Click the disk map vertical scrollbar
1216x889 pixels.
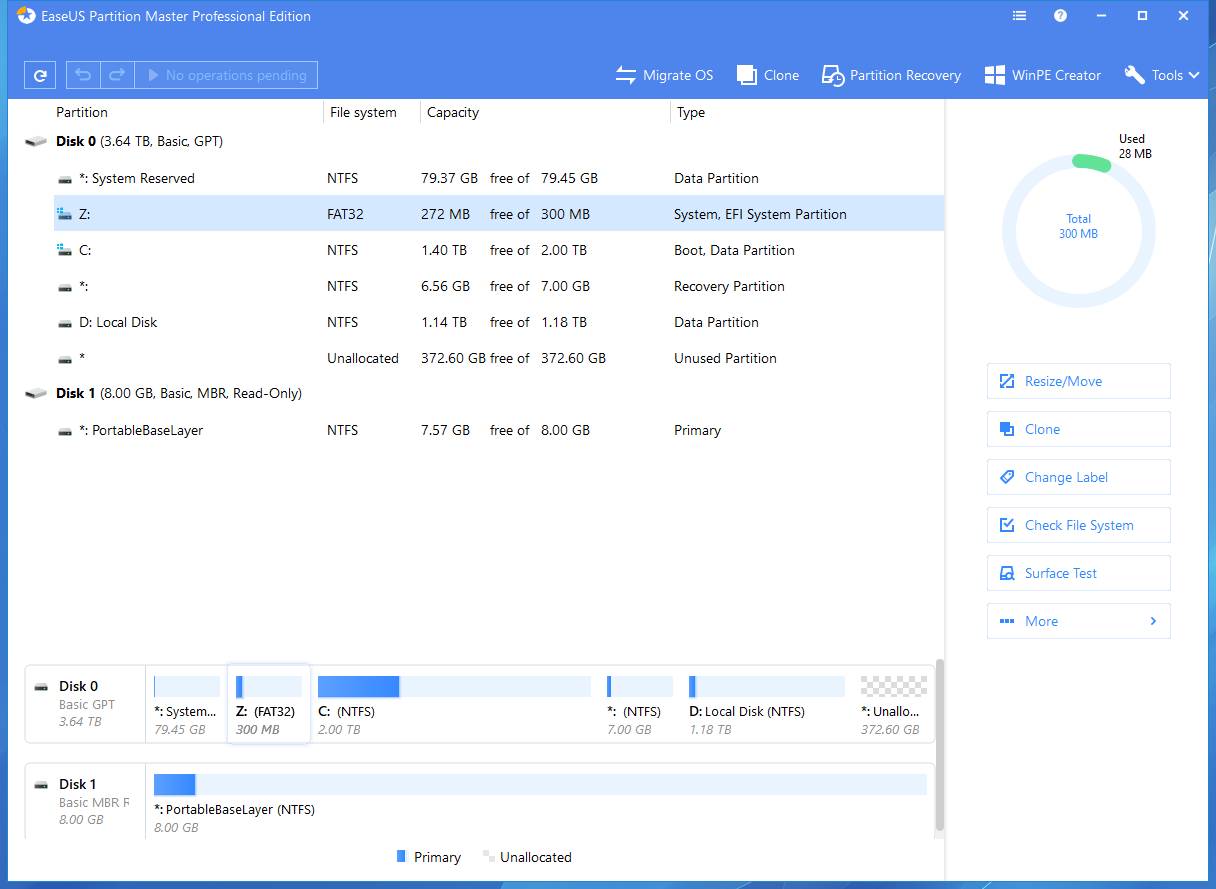pyautogui.click(x=939, y=745)
